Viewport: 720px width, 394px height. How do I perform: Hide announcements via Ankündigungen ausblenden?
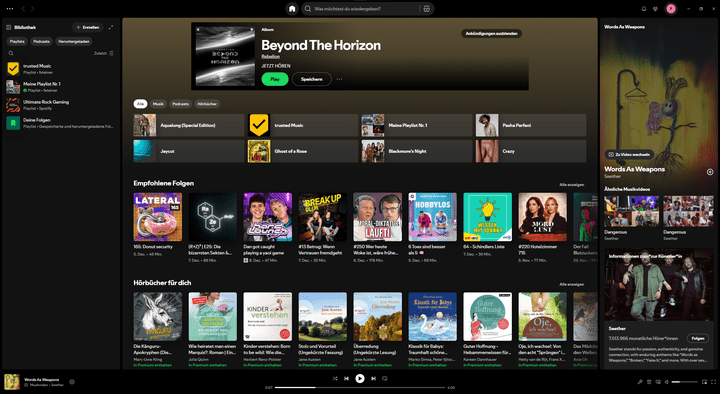491,34
